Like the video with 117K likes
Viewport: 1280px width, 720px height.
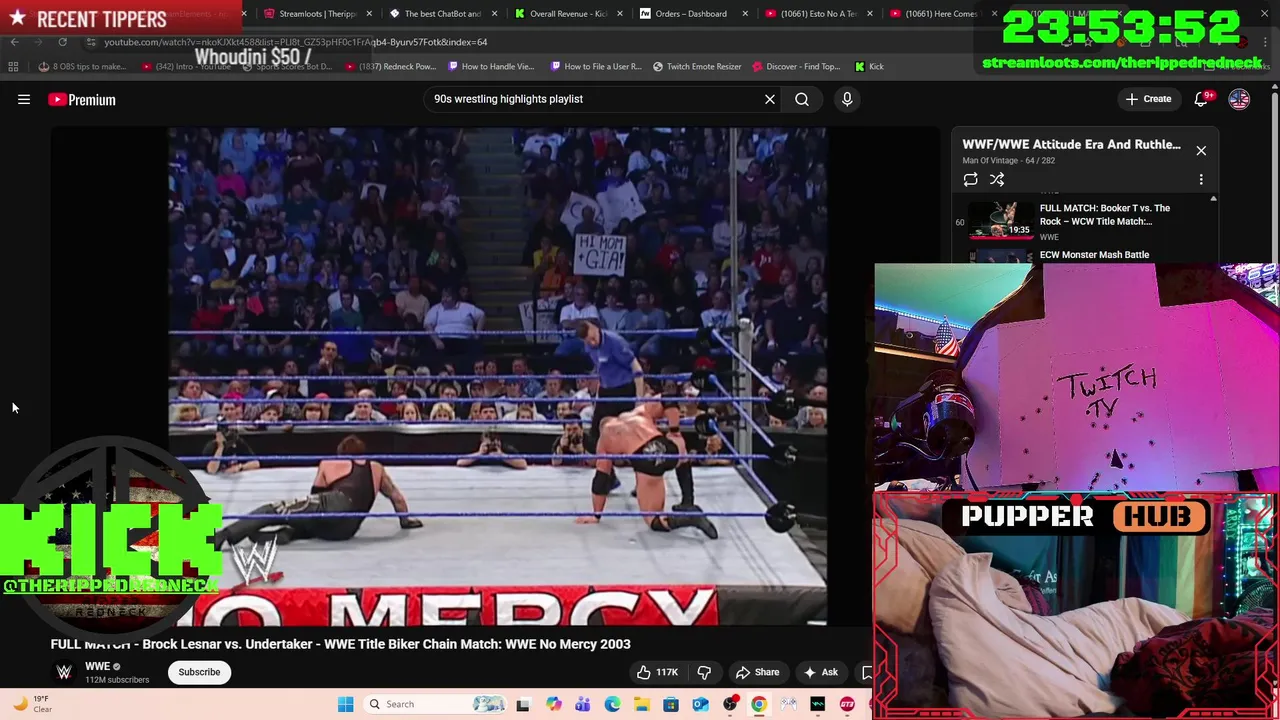coord(658,672)
